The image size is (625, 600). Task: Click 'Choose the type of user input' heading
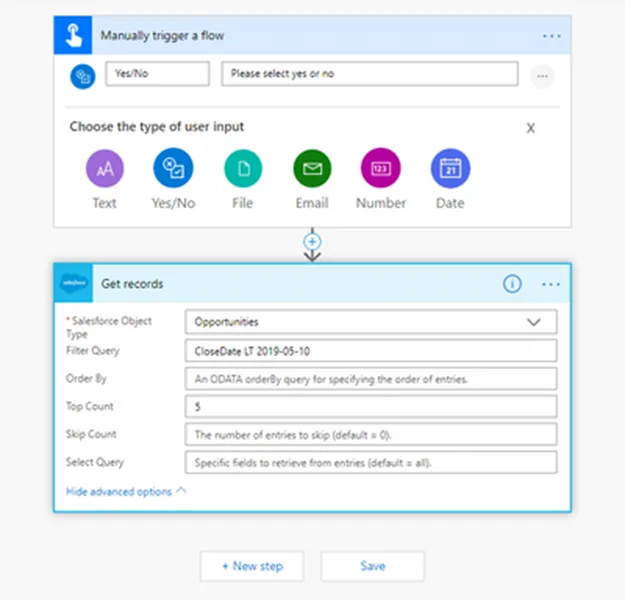(157, 127)
